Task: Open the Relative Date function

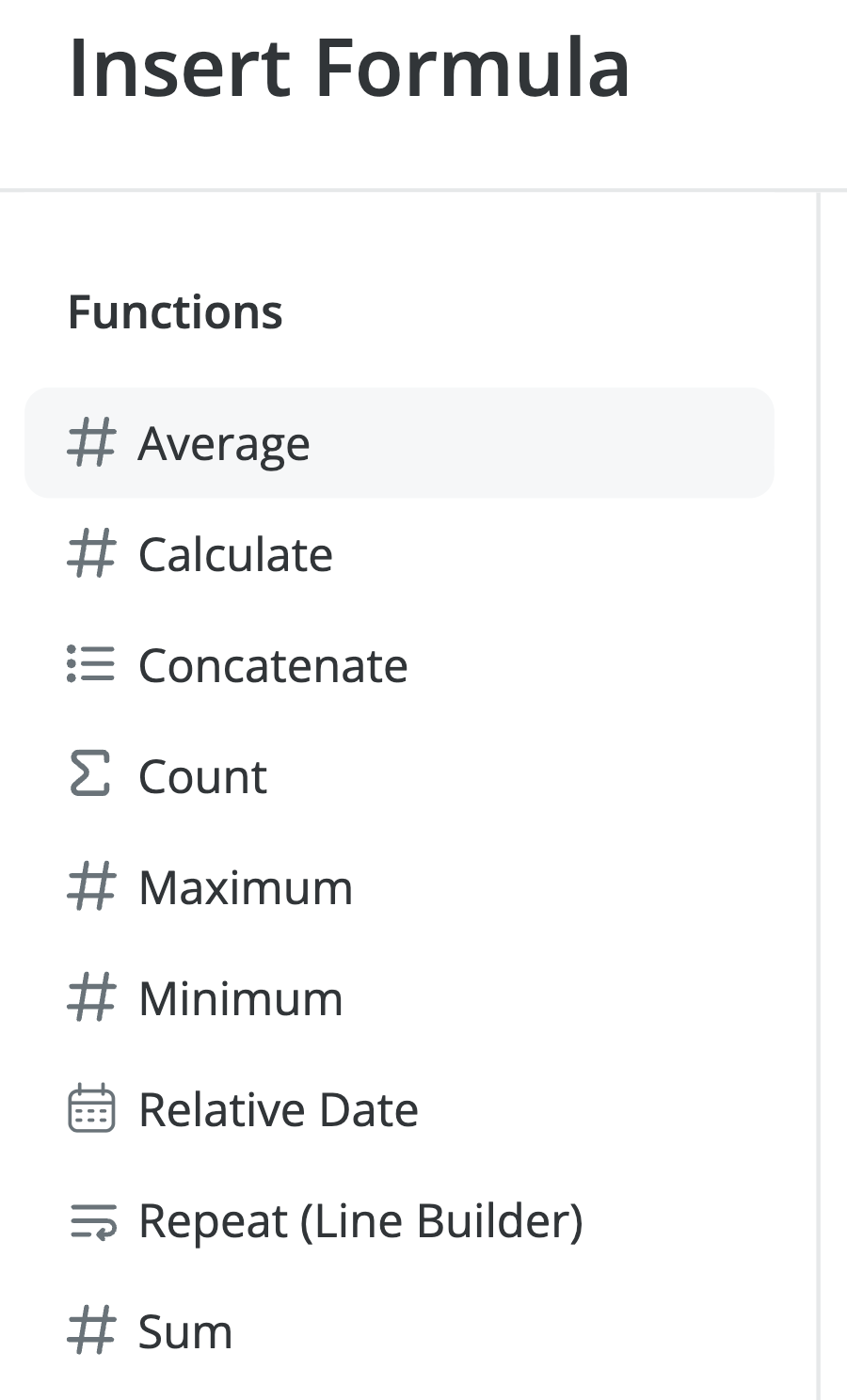Action: tap(279, 1109)
